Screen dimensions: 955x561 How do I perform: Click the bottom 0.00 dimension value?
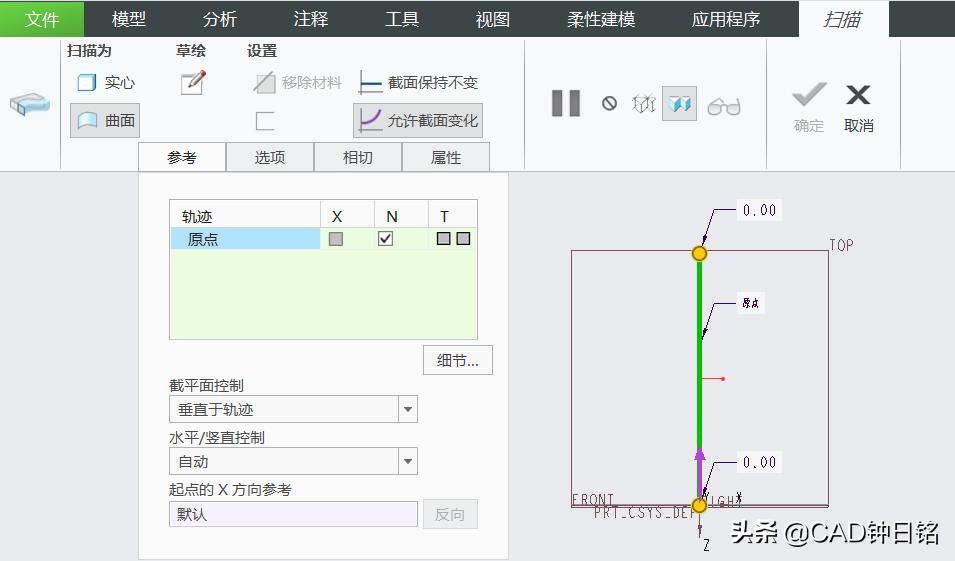[759, 462]
